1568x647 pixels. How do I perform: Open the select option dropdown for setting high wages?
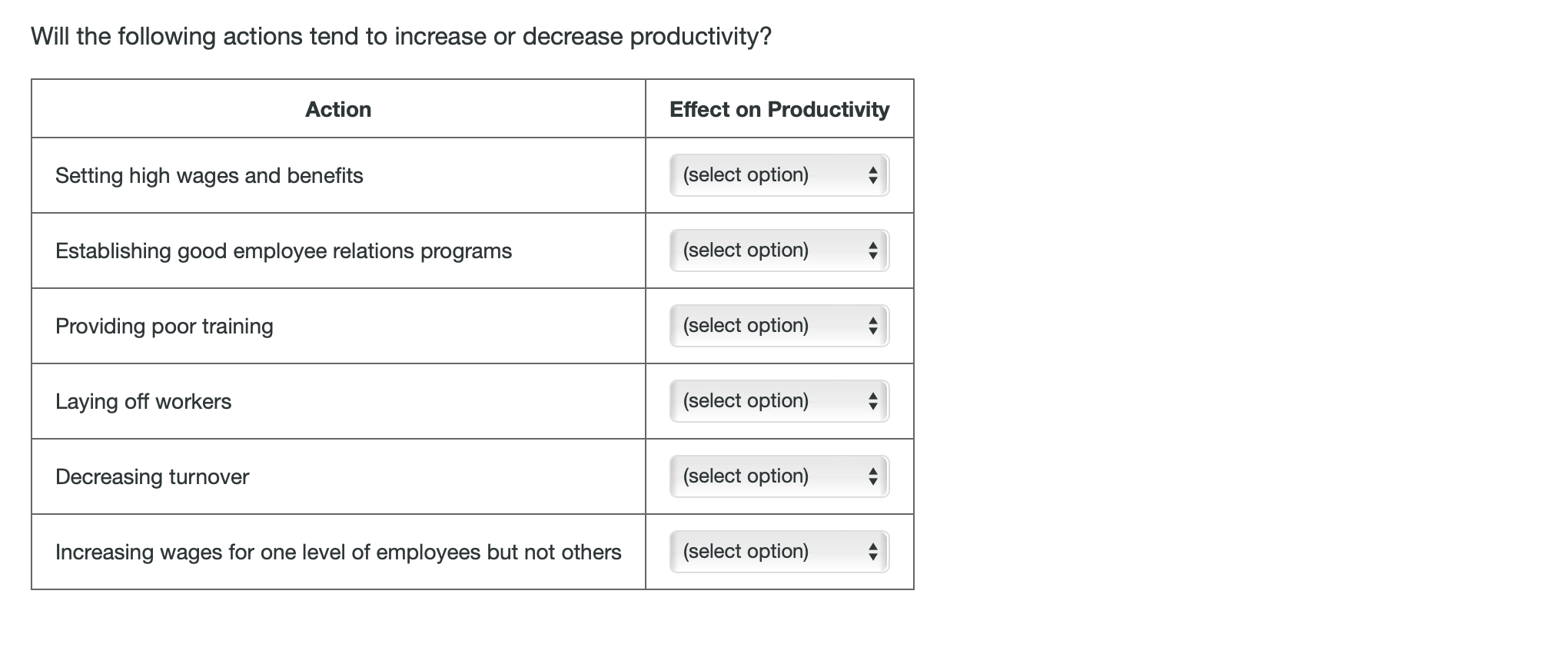[x=778, y=174]
